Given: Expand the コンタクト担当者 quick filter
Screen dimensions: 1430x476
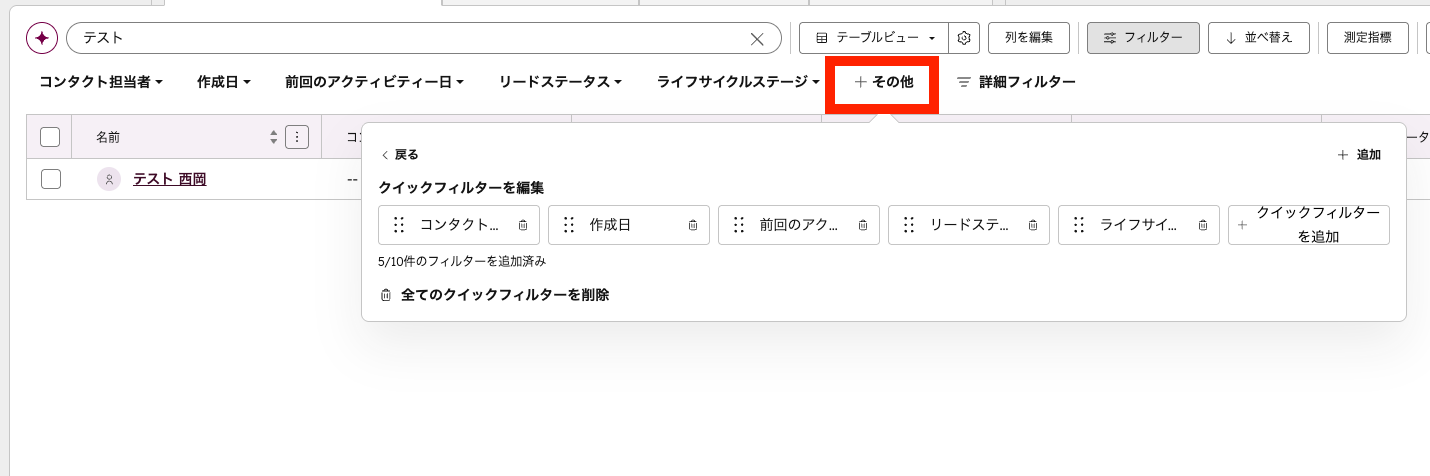Looking at the screenshot, I should [101, 82].
